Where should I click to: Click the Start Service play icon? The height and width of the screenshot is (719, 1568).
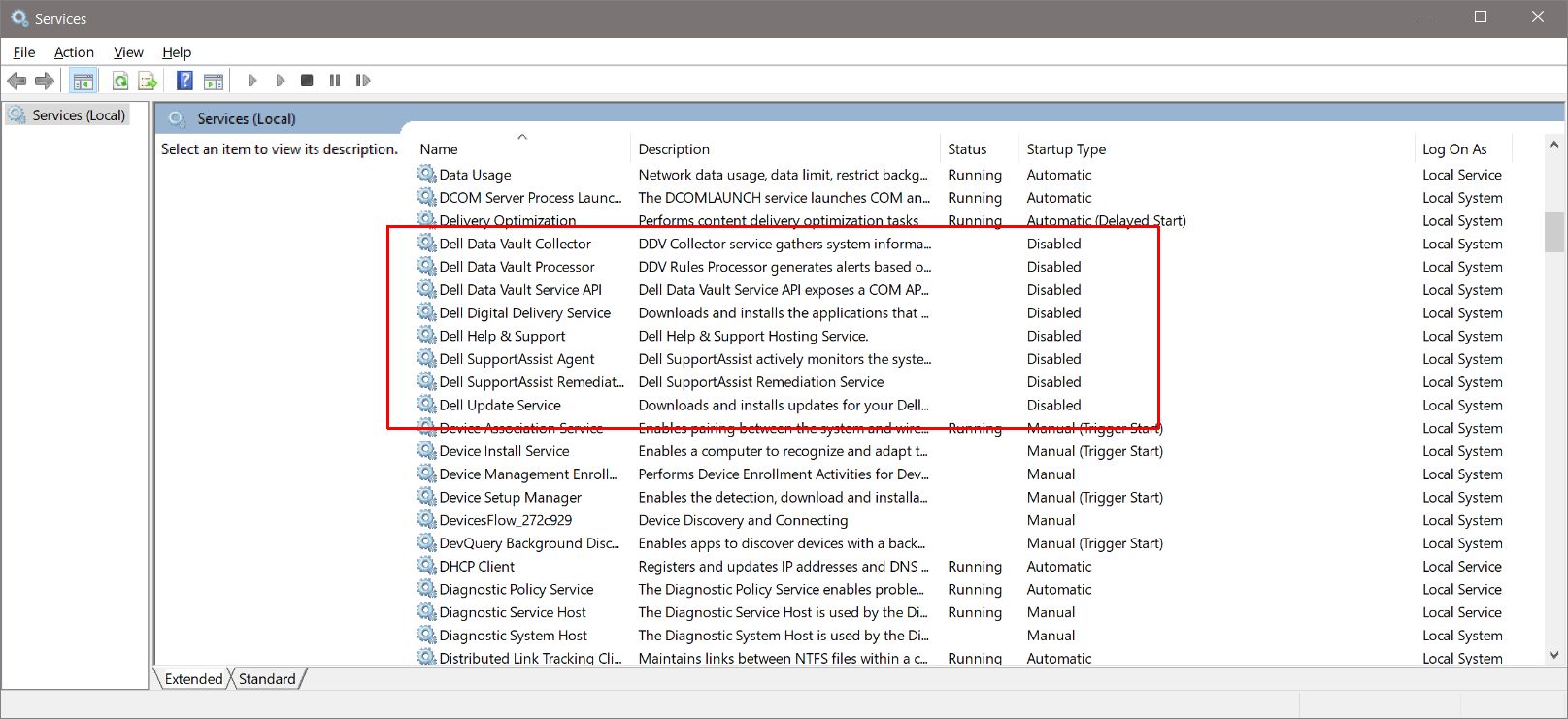(251, 81)
